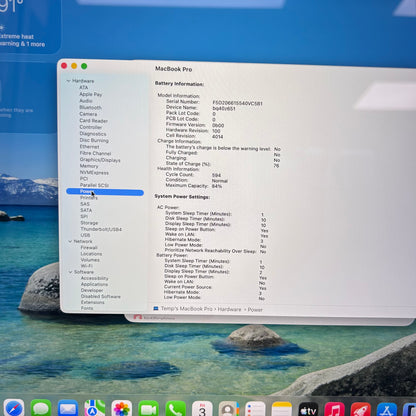Select Locations under Network

click(x=91, y=254)
